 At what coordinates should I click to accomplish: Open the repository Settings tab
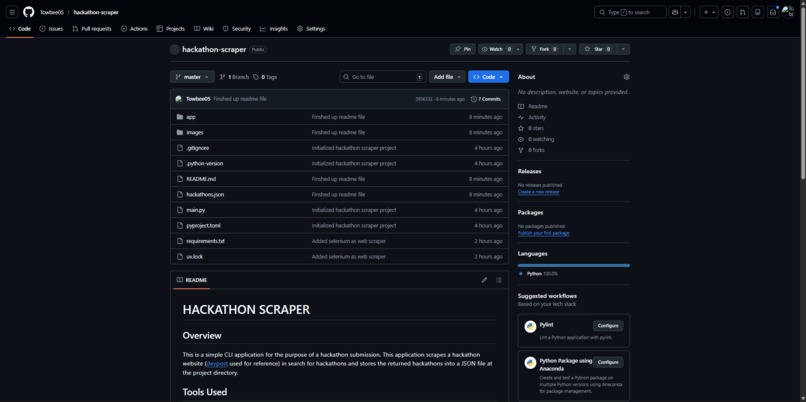click(311, 29)
